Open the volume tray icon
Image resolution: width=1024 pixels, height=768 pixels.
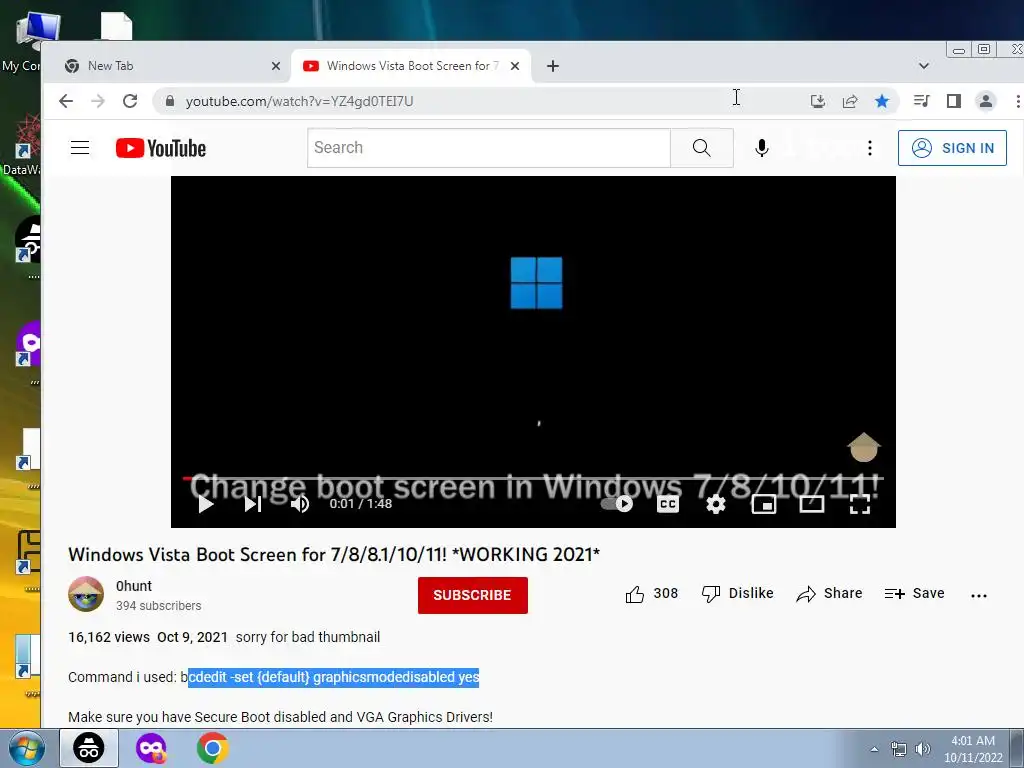(923, 749)
